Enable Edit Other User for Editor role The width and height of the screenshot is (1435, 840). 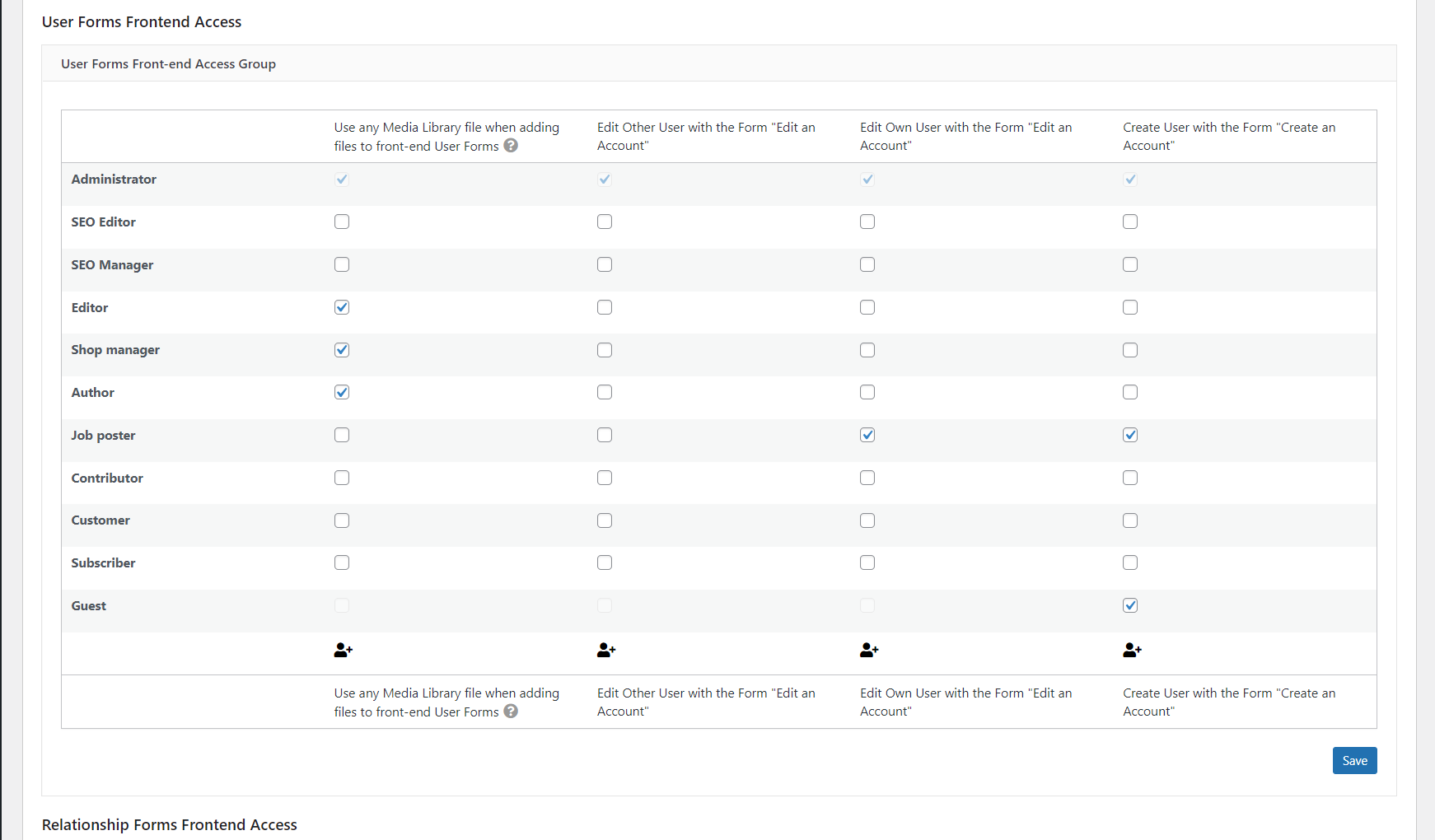click(605, 307)
